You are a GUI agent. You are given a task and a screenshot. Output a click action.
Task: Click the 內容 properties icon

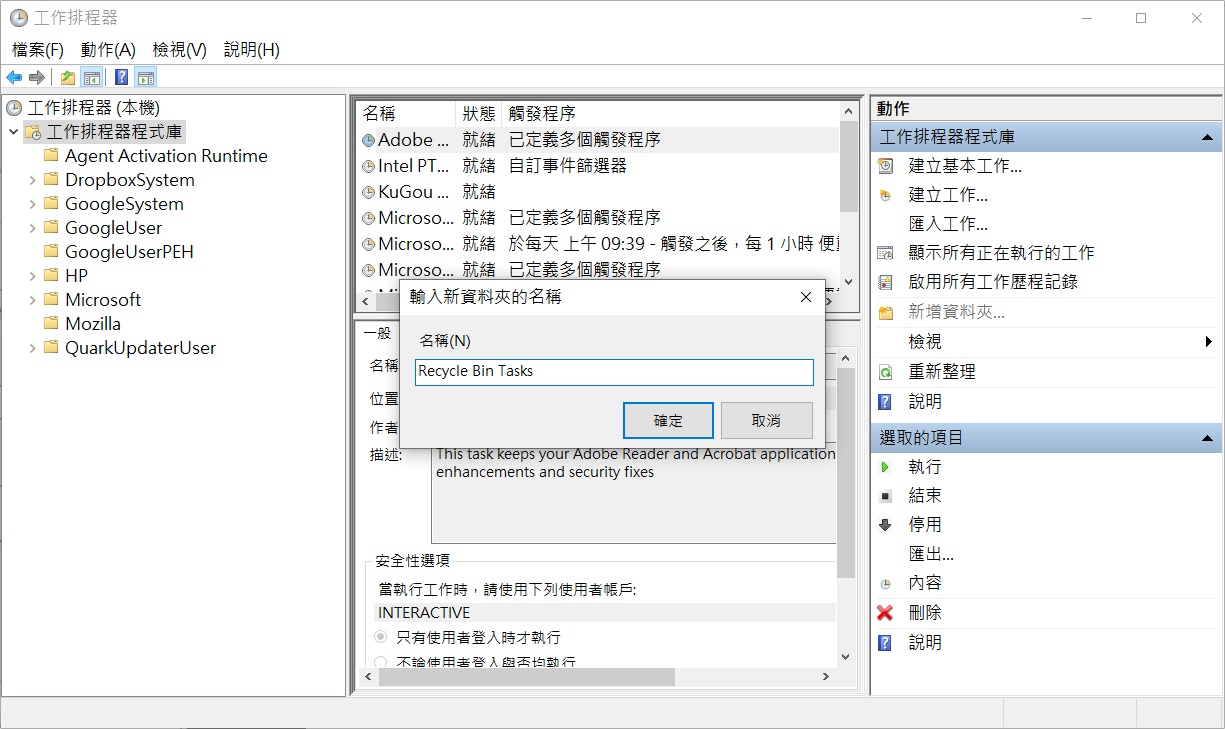pyautogui.click(x=885, y=584)
